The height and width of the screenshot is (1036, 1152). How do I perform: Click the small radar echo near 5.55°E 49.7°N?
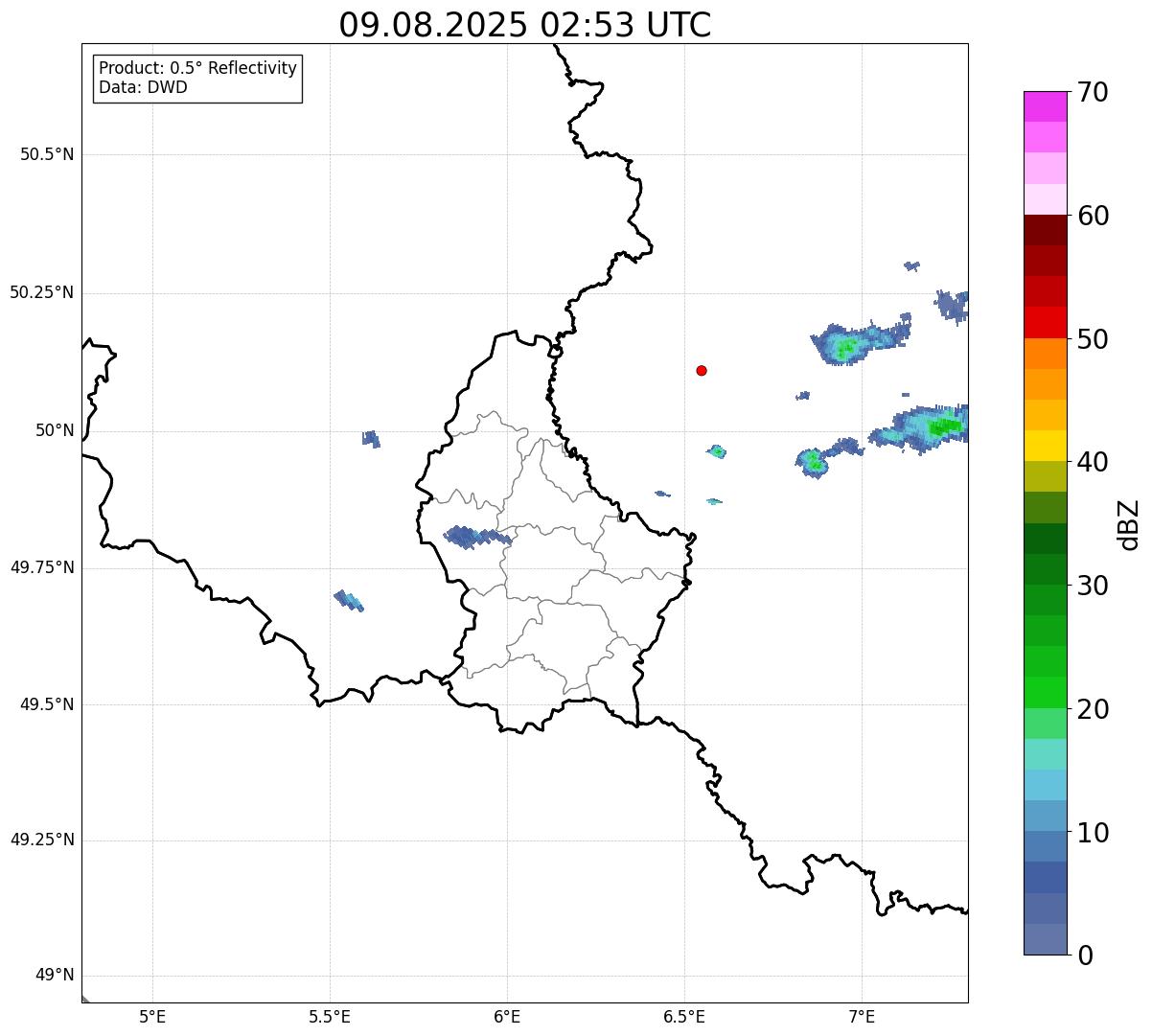click(x=349, y=601)
